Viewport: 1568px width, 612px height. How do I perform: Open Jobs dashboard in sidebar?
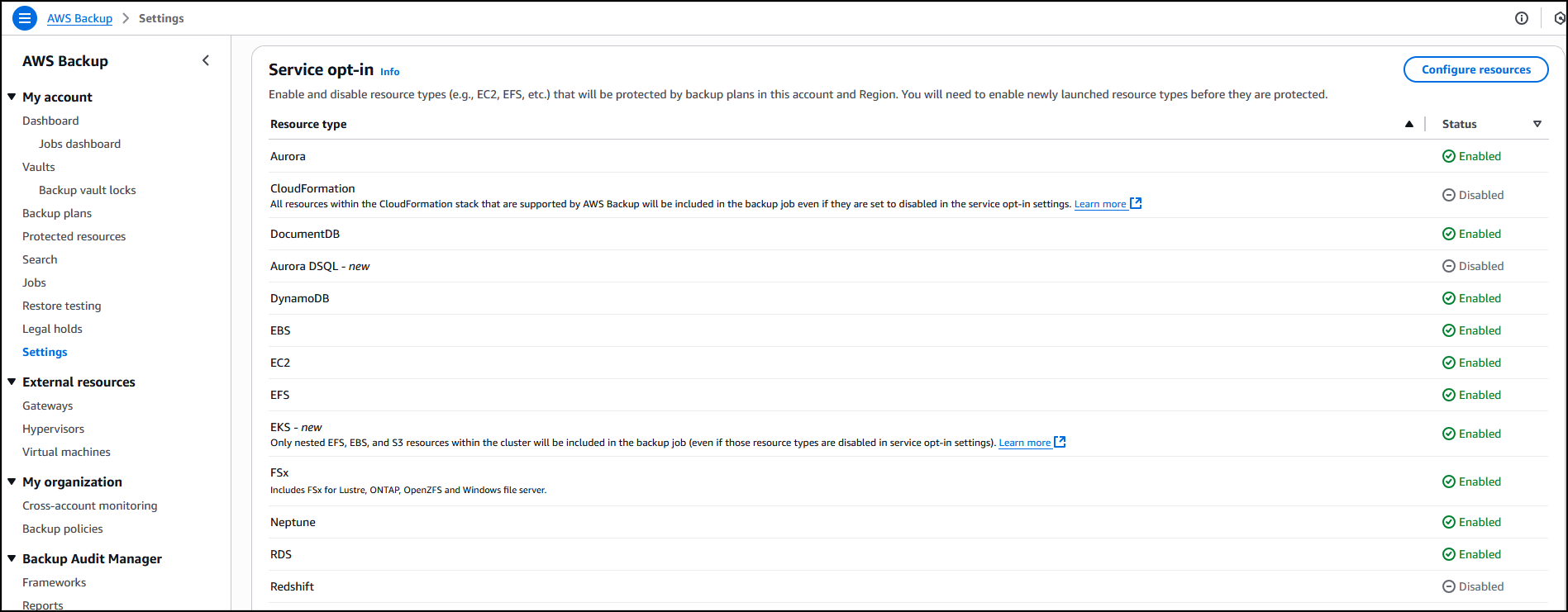click(79, 144)
